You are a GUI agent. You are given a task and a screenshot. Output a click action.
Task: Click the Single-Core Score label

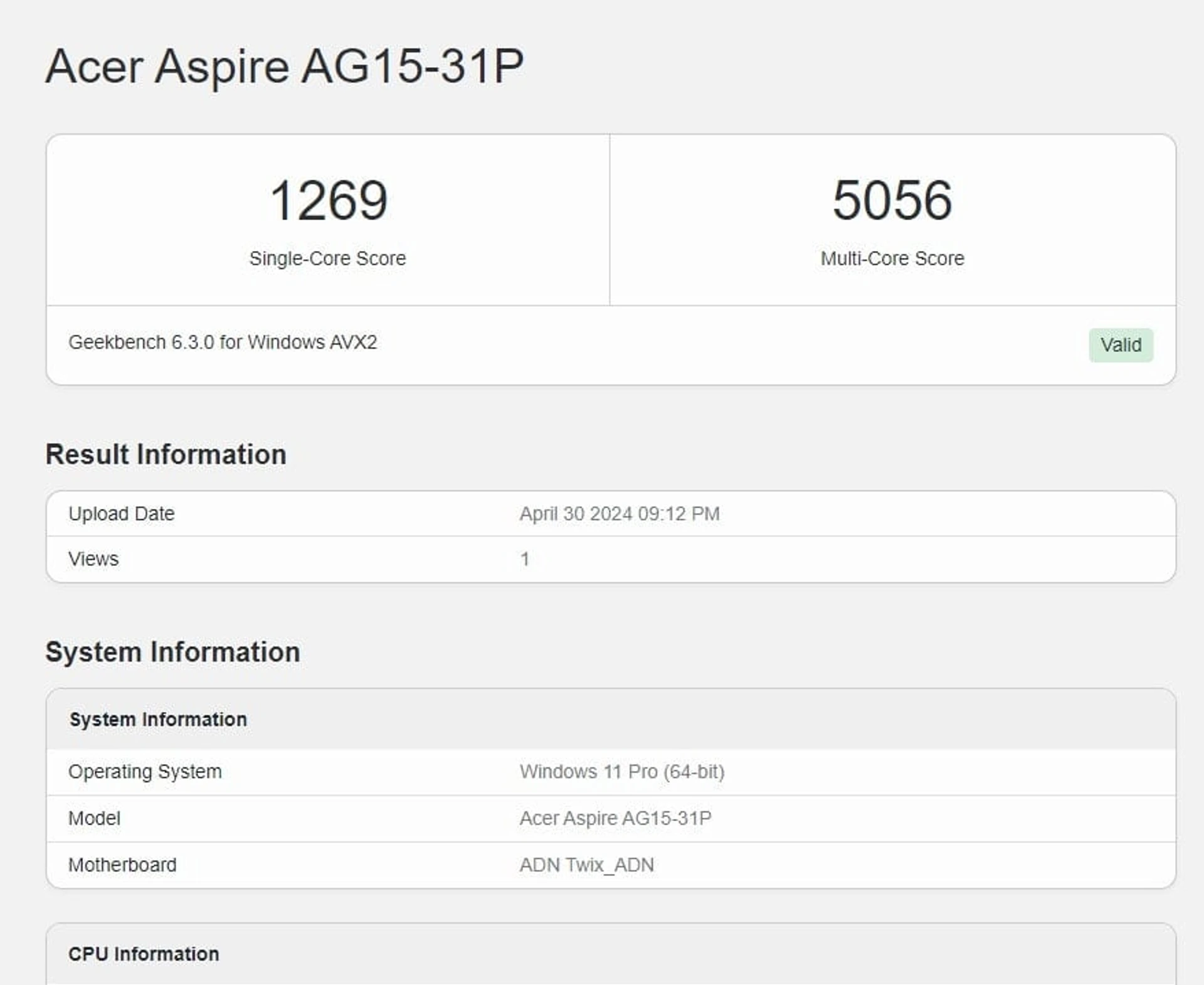tap(327, 258)
